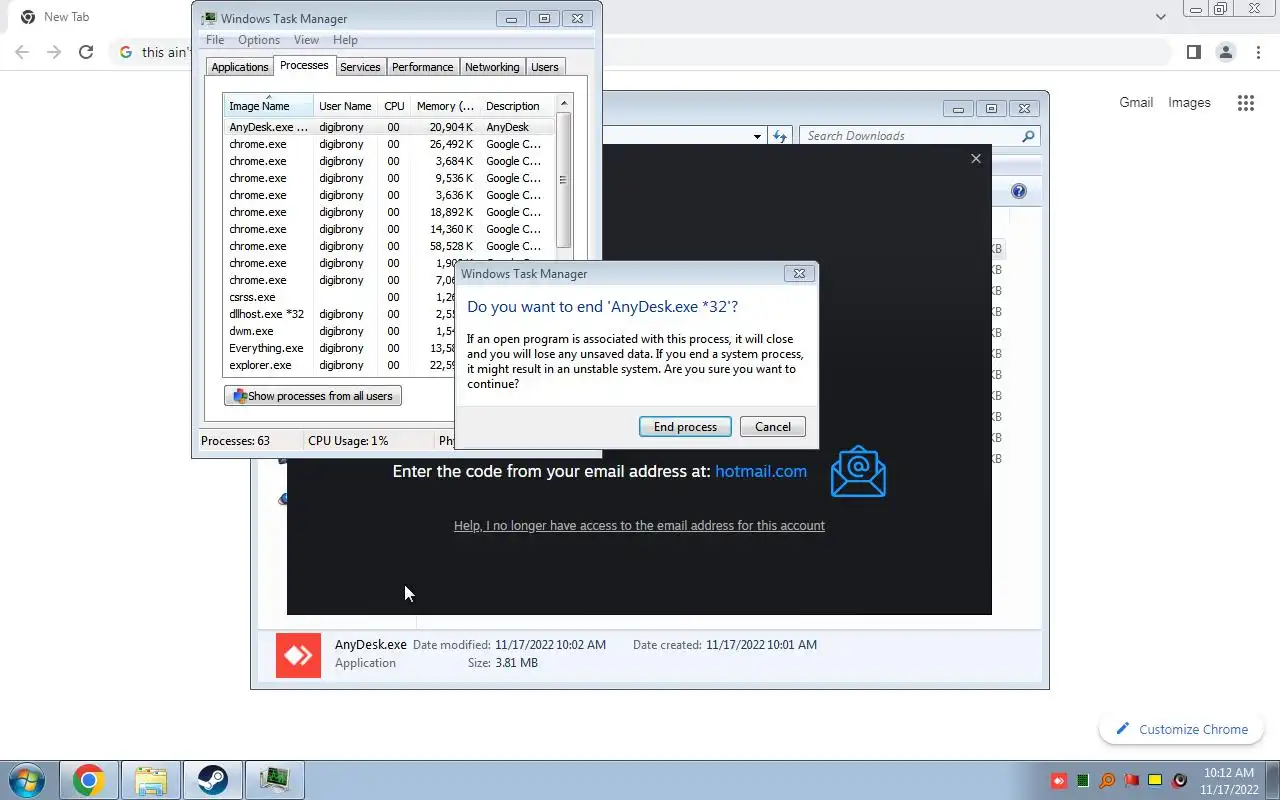The width and height of the screenshot is (1280, 800).
Task: Click Help no longer have access link
Action: click(x=639, y=525)
